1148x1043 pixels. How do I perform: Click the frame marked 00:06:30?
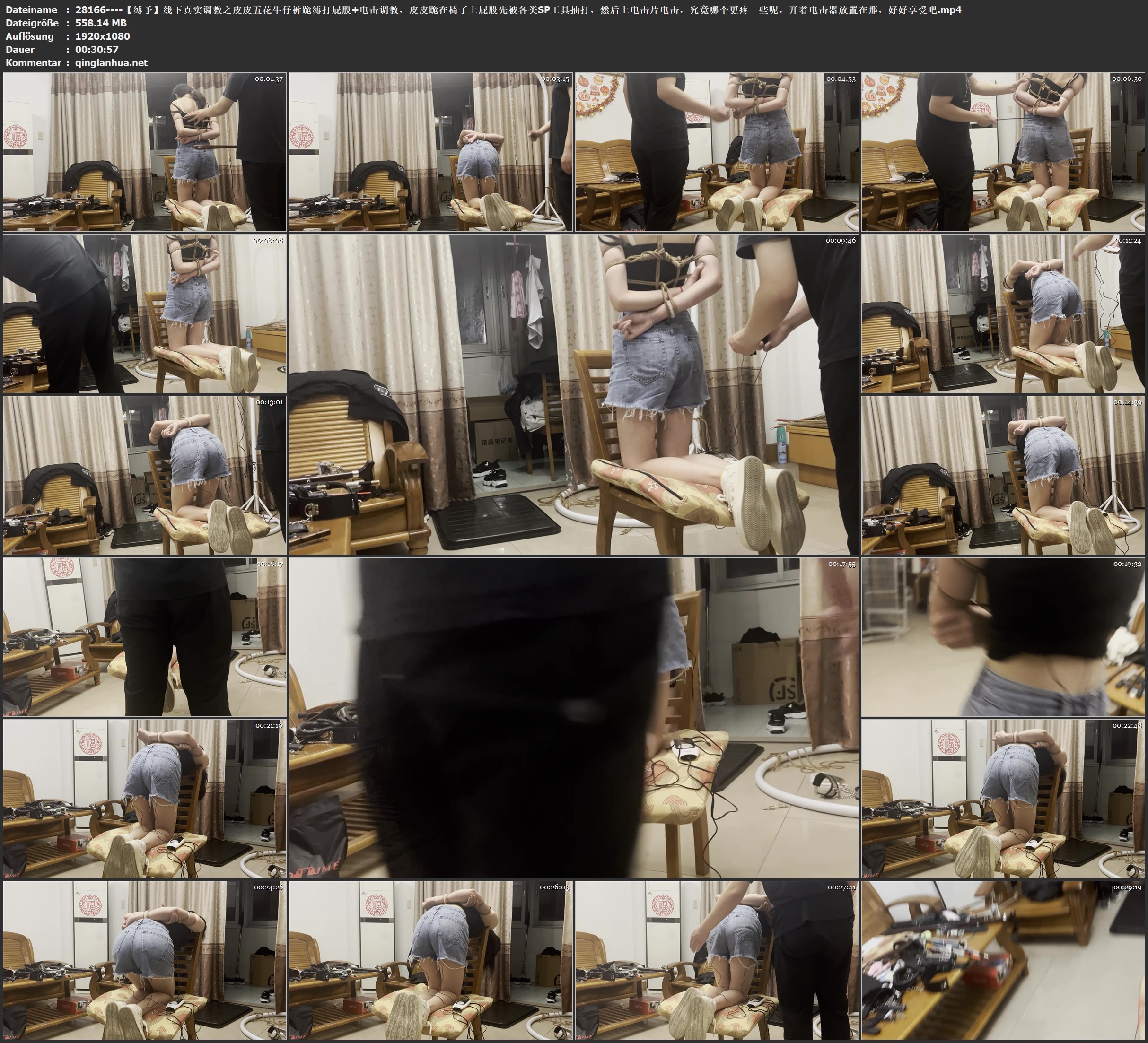pyautogui.click(x=1003, y=152)
